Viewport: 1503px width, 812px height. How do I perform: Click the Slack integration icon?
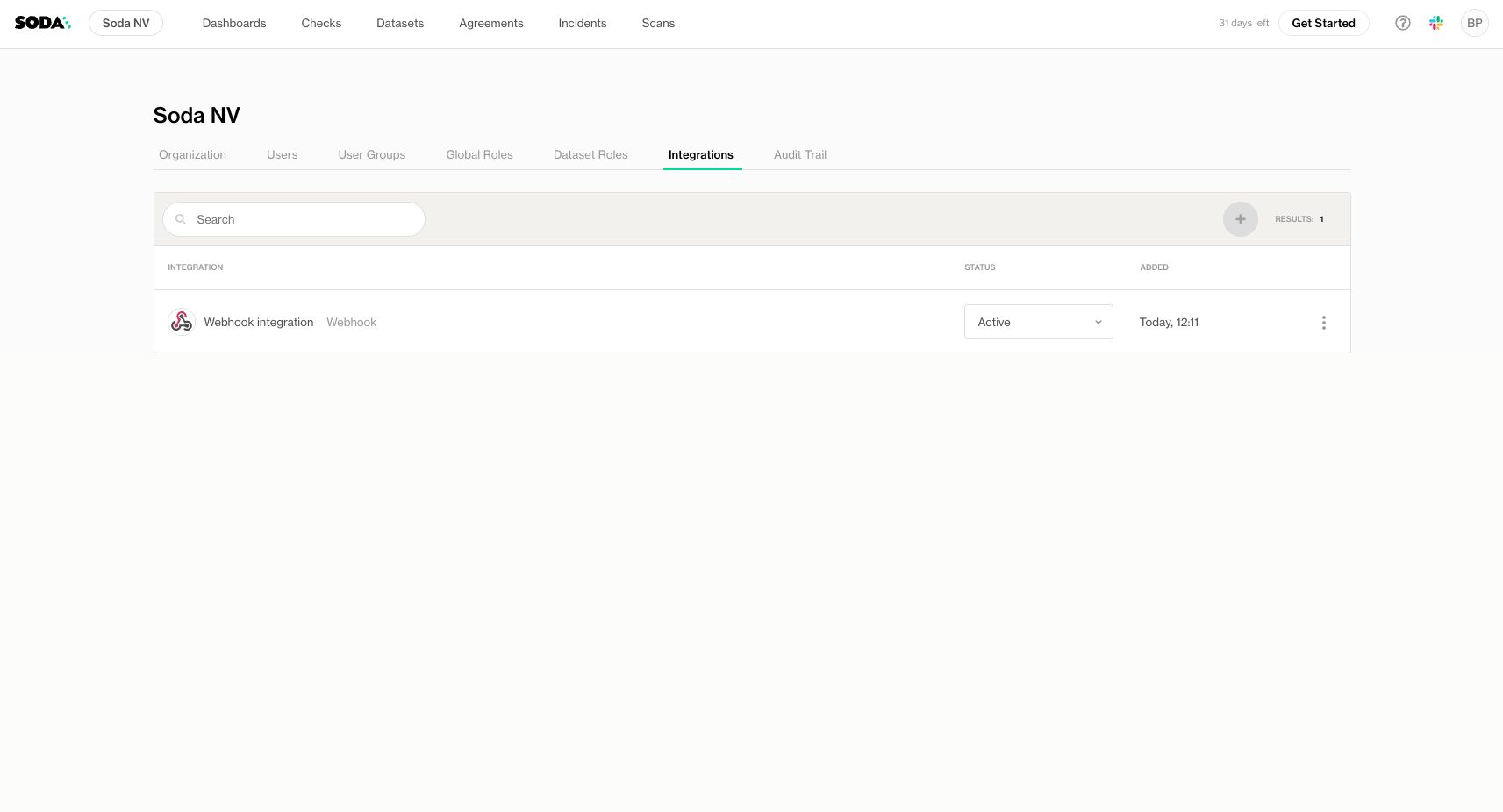coord(1435,23)
